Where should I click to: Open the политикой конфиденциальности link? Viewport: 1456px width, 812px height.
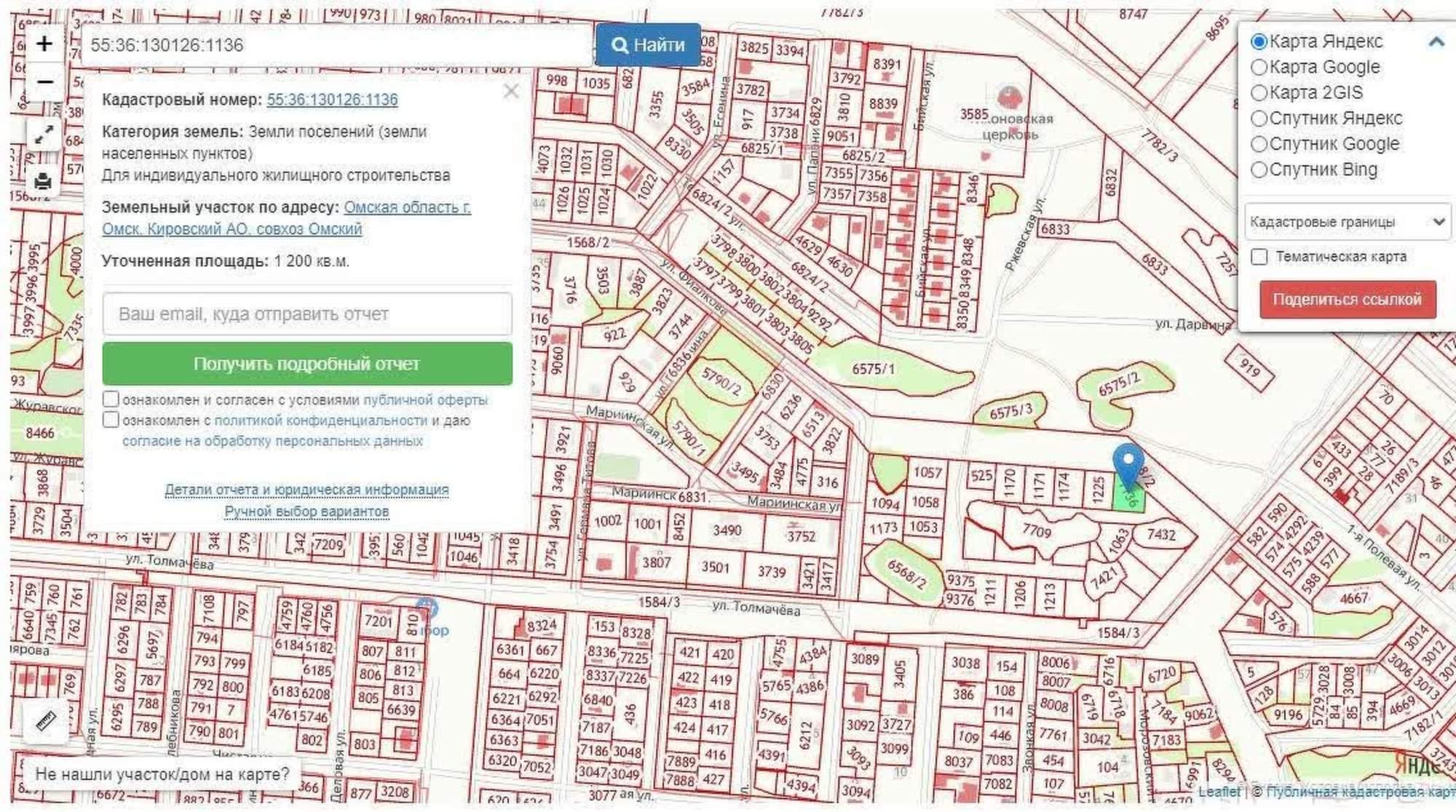(320, 421)
